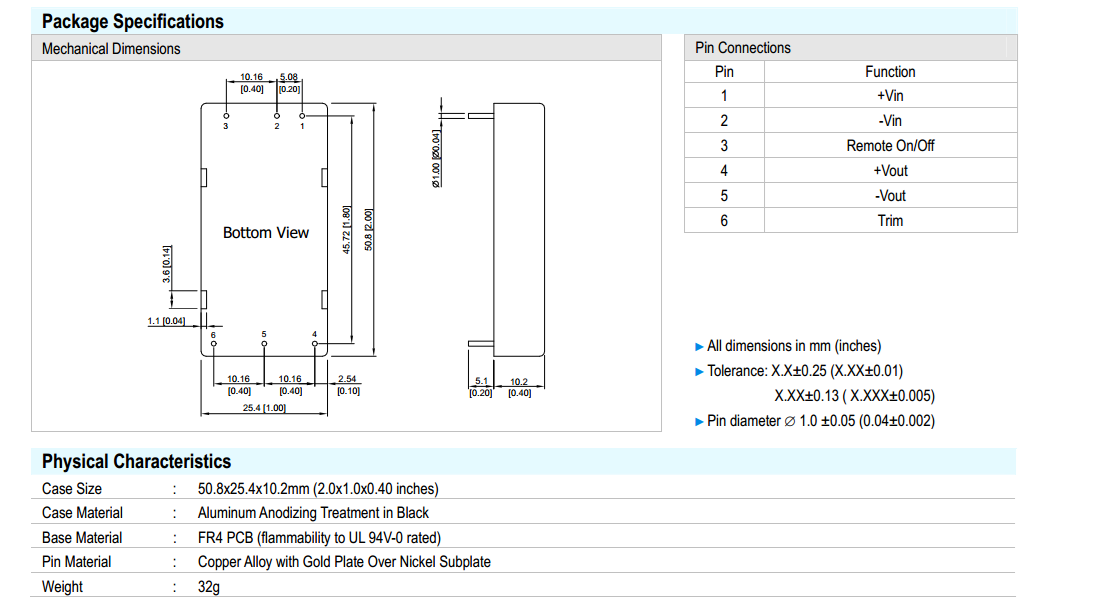The height and width of the screenshot is (604, 1105).
Task: Select the Pin Connections table header
Action: [x=743, y=47]
